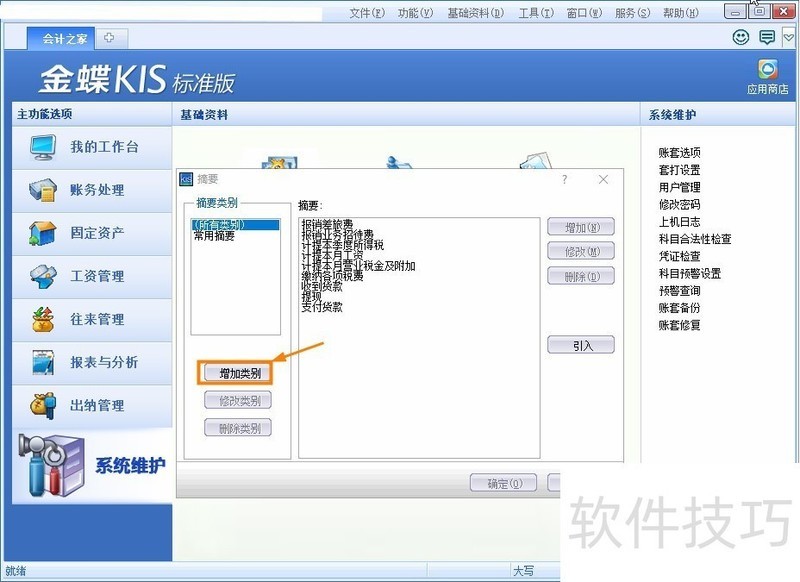The image size is (800, 582).
Task: Open the message chat icon
Action: click(767, 37)
